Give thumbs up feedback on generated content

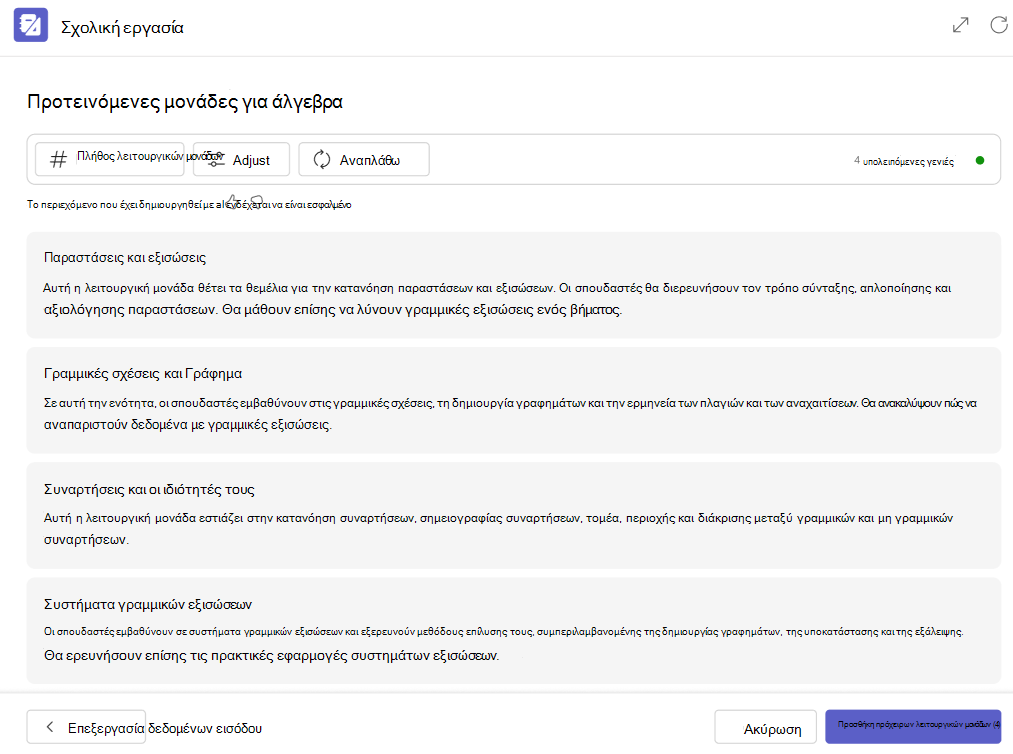[x=233, y=202]
